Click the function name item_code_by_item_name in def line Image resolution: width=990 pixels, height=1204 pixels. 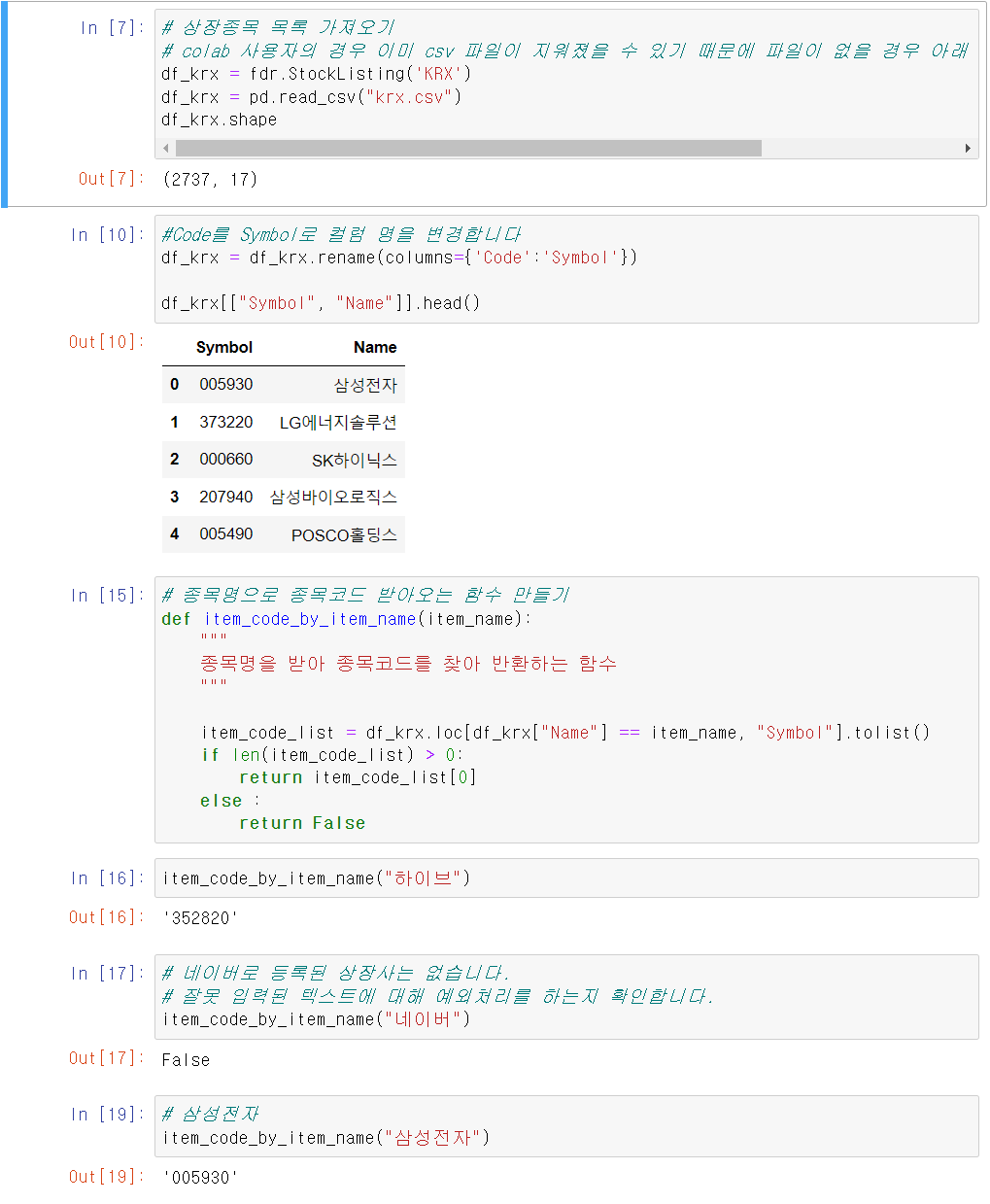309,620
